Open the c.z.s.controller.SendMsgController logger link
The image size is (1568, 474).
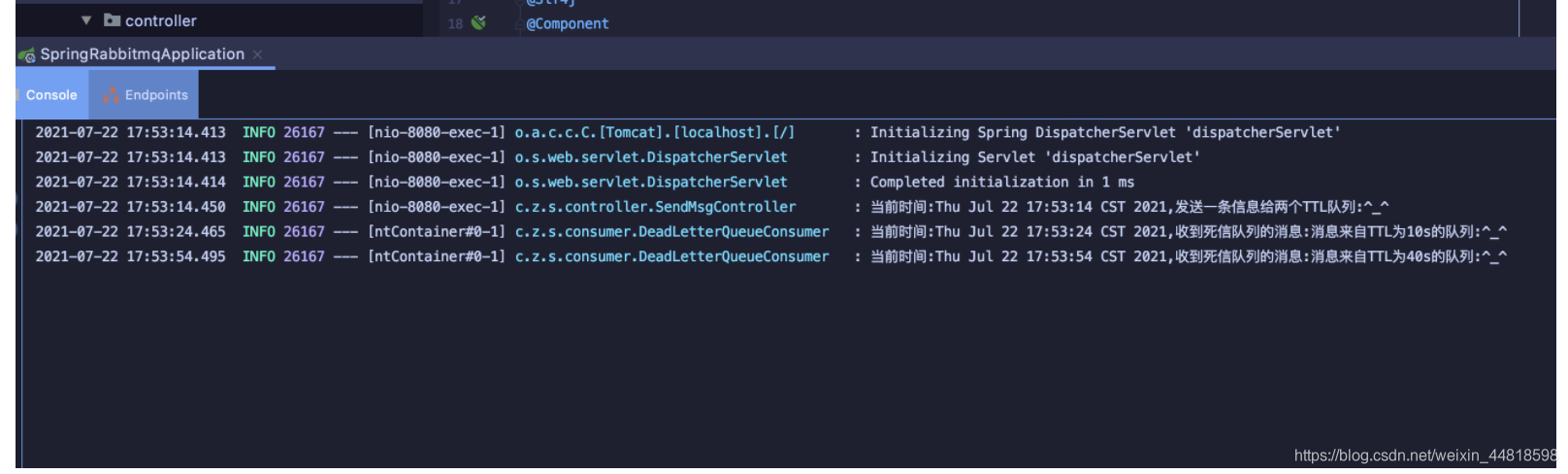[655, 207]
